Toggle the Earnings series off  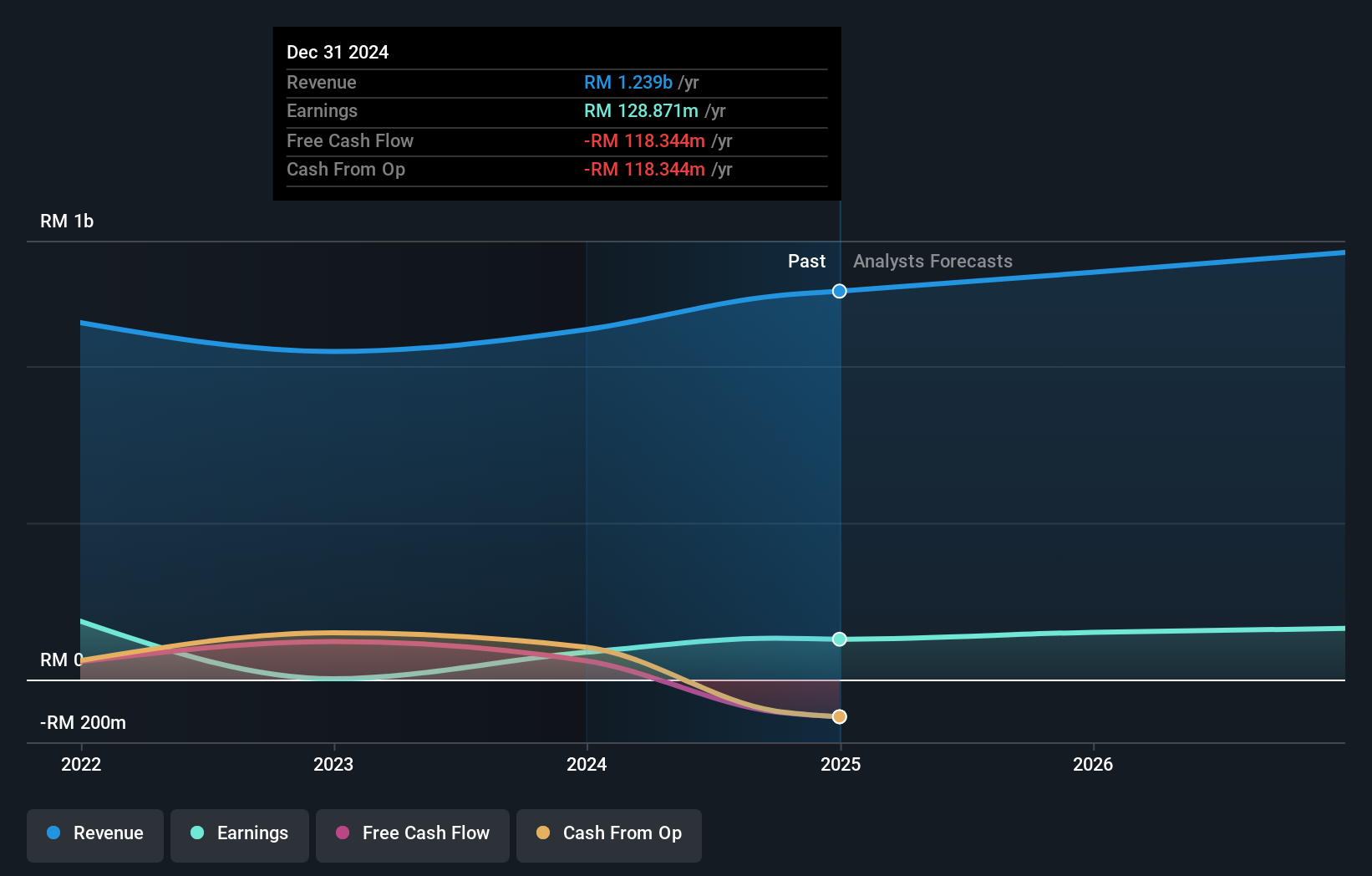(x=239, y=833)
